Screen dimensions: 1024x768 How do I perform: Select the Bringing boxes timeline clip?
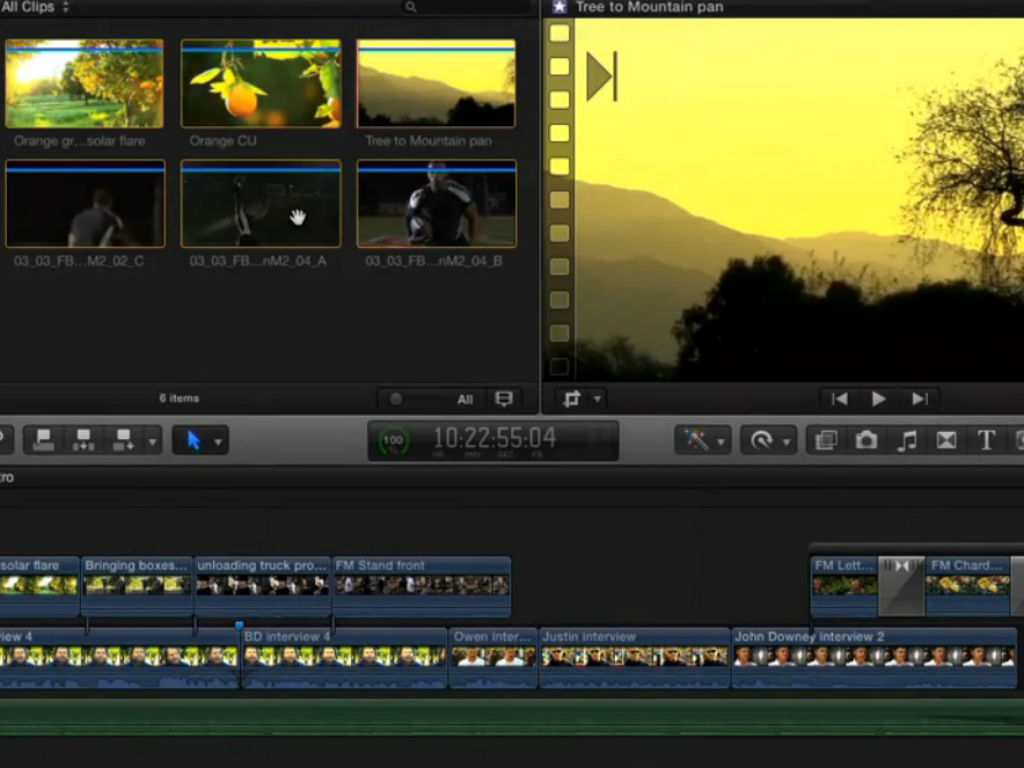click(x=137, y=586)
